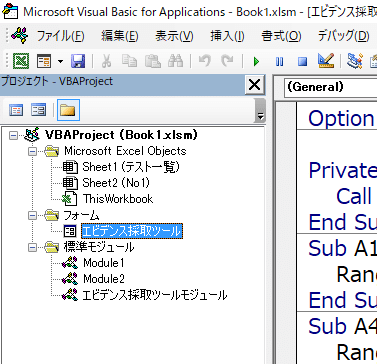Click the エビデンス採取ツールモジュール module icon

pyautogui.click(x=70, y=295)
